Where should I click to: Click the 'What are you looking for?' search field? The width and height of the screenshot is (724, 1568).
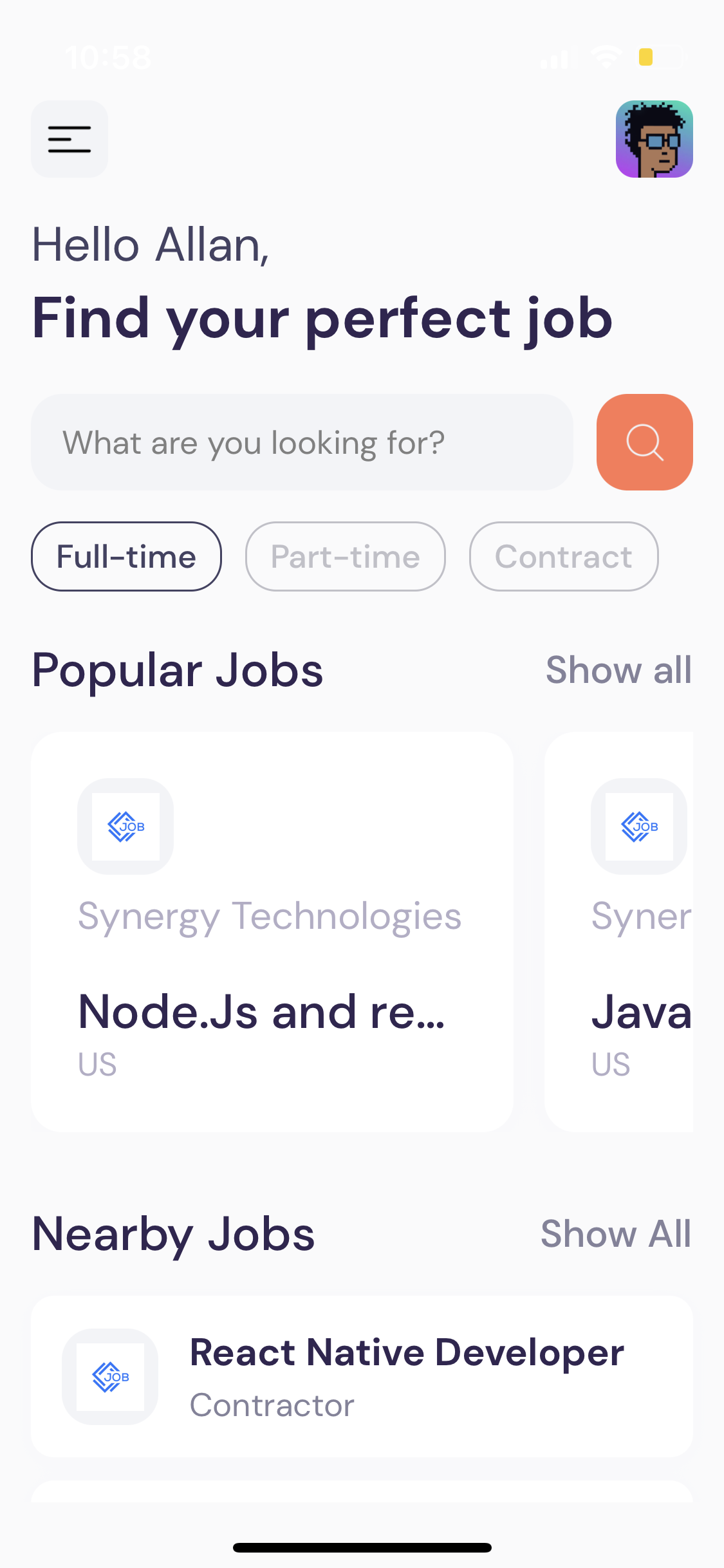pyautogui.click(x=302, y=442)
